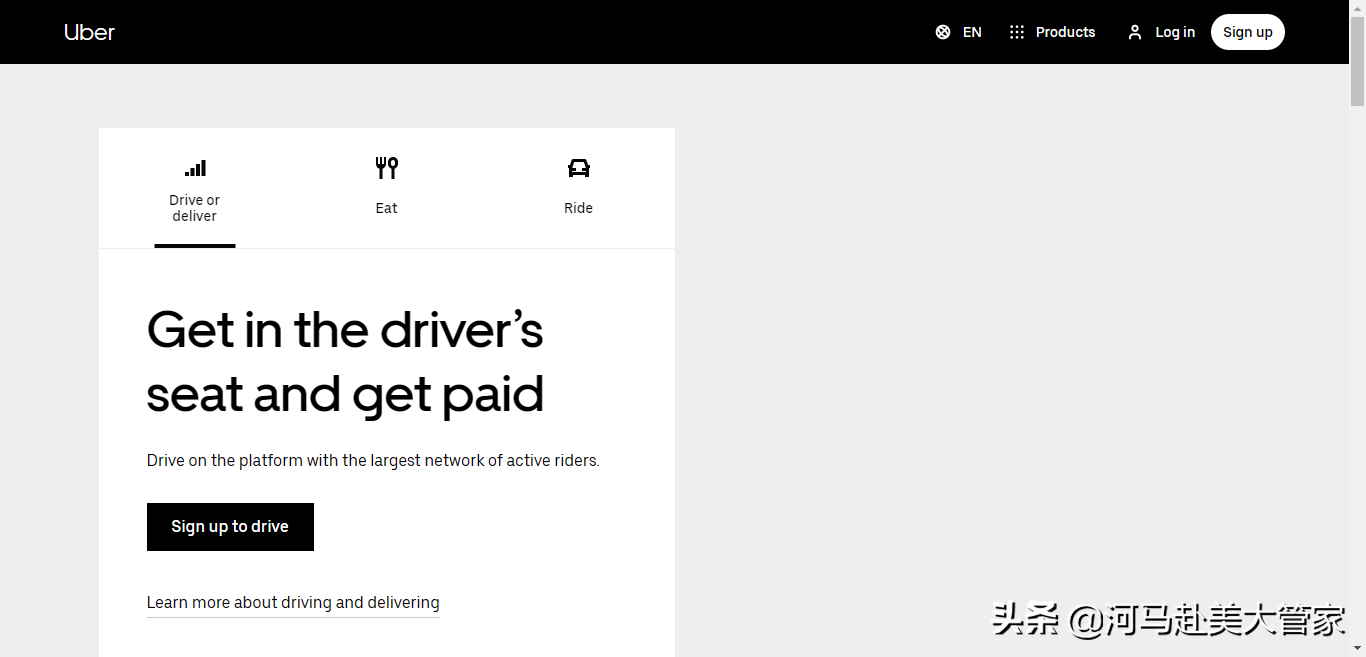This screenshot has width=1366, height=657.
Task: Click the headline "Get in the driver's seat and get paid"
Action: pyautogui.click(x=345, y=362)
